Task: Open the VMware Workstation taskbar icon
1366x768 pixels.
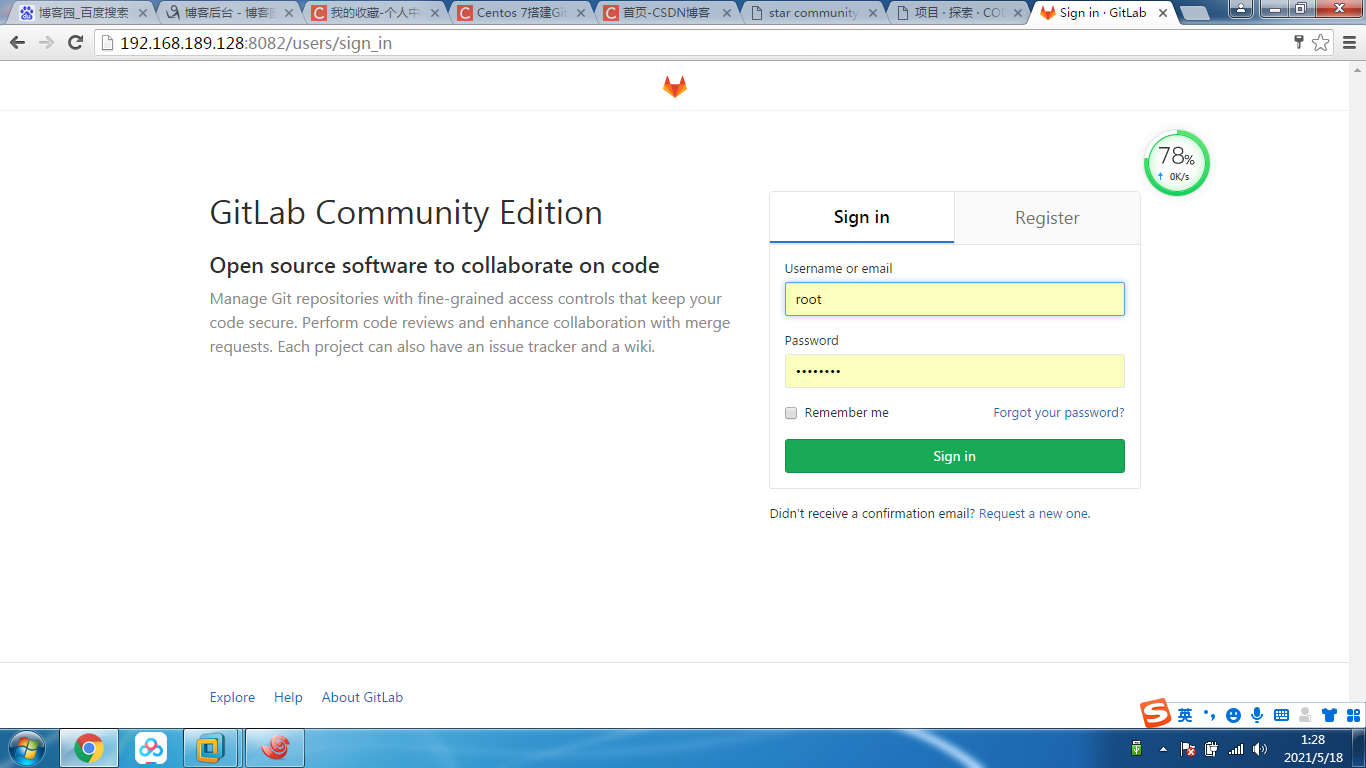Action: coord(211,748)
